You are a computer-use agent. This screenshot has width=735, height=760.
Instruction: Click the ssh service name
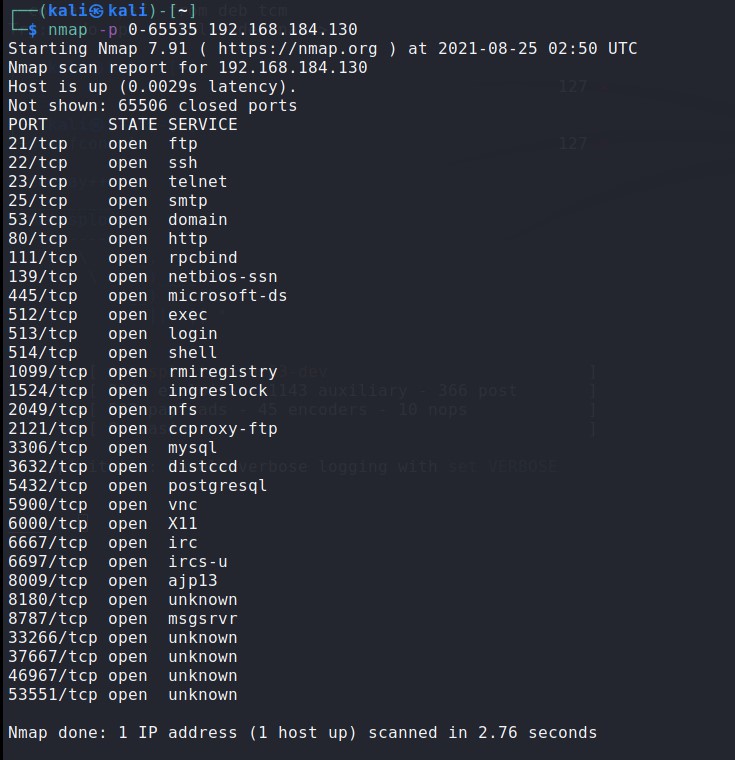point(183,163)
